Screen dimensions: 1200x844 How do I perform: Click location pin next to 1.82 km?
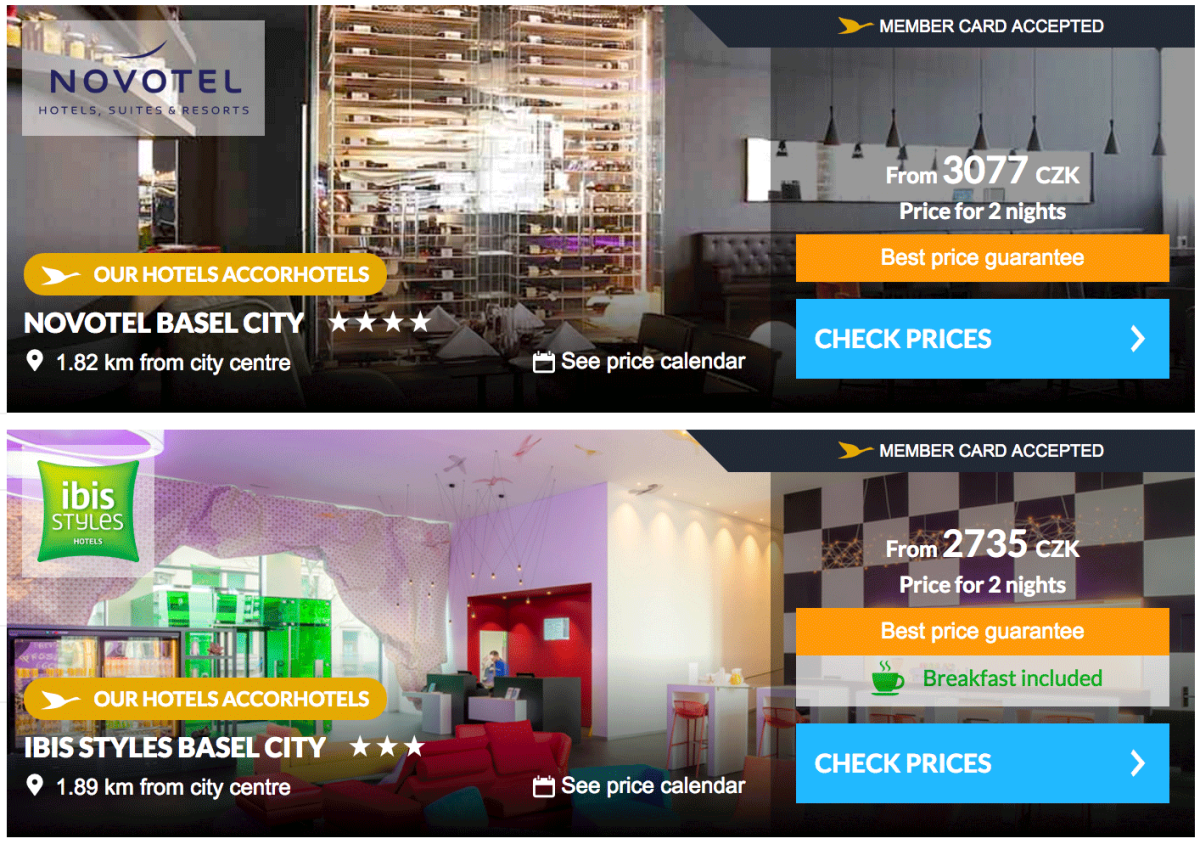[35, 362]
